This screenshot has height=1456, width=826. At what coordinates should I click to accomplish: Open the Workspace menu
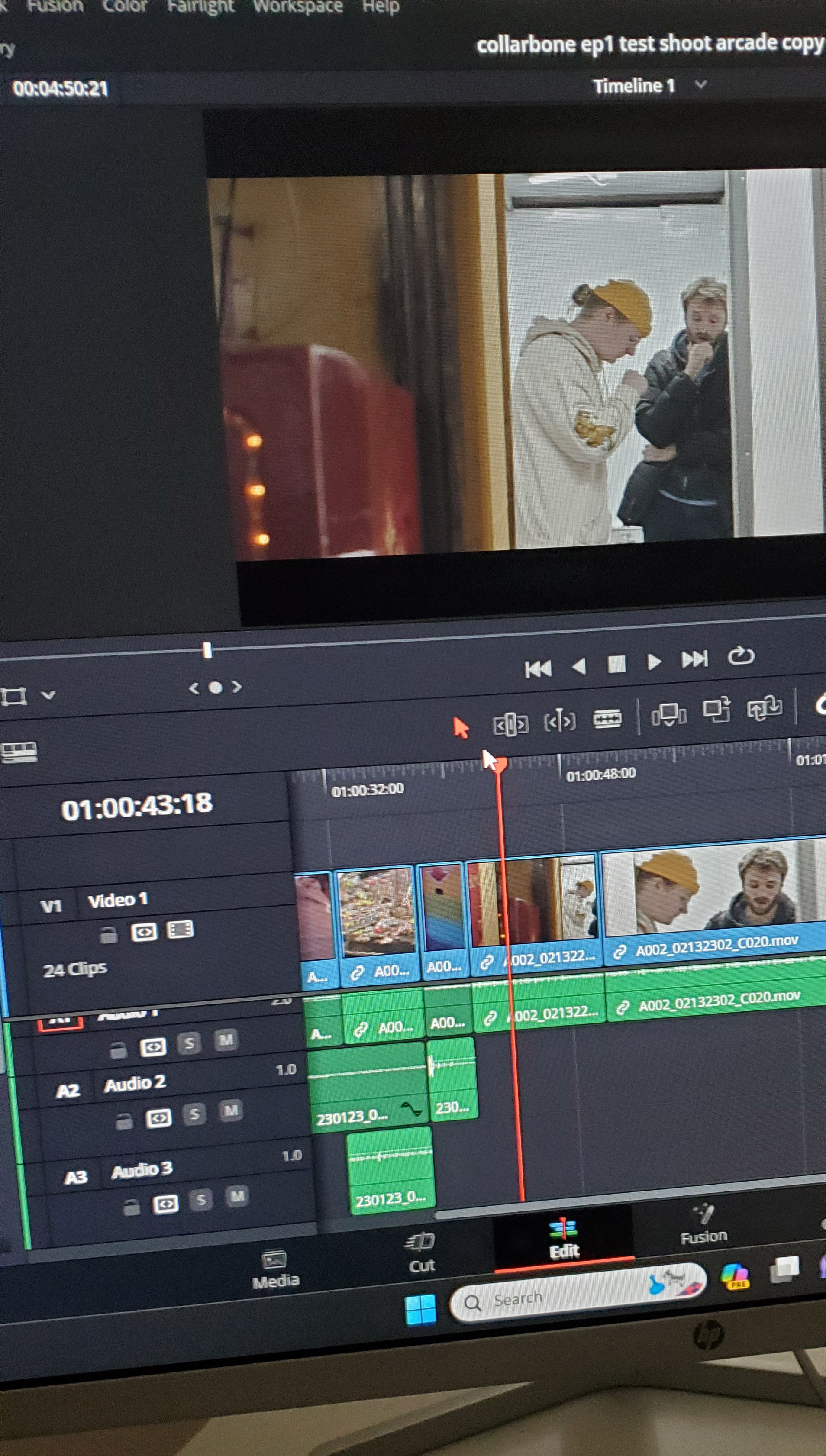click(x=298, y=7)
